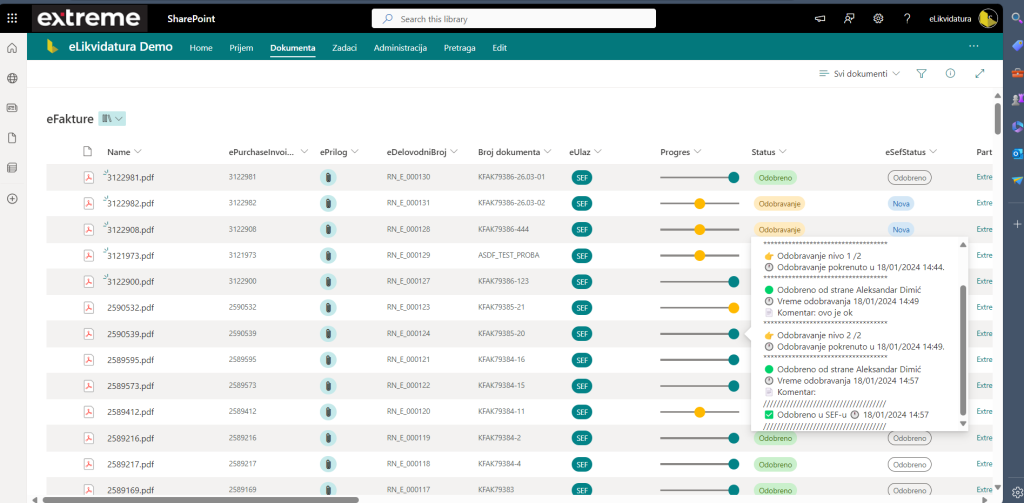Open the app launcher waffle icon
The width and height of the screenshot is (1024, 503).
[x=12, y=18]
